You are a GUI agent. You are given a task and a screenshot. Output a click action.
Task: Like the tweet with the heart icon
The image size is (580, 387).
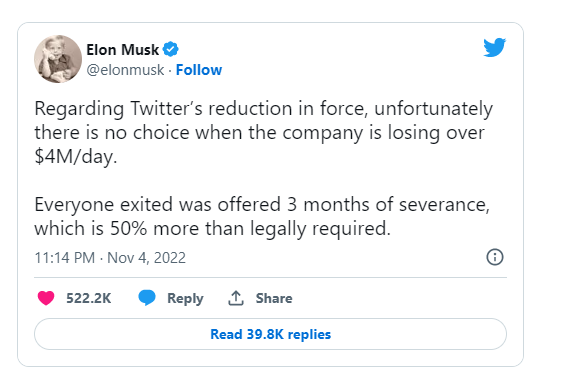46,298
